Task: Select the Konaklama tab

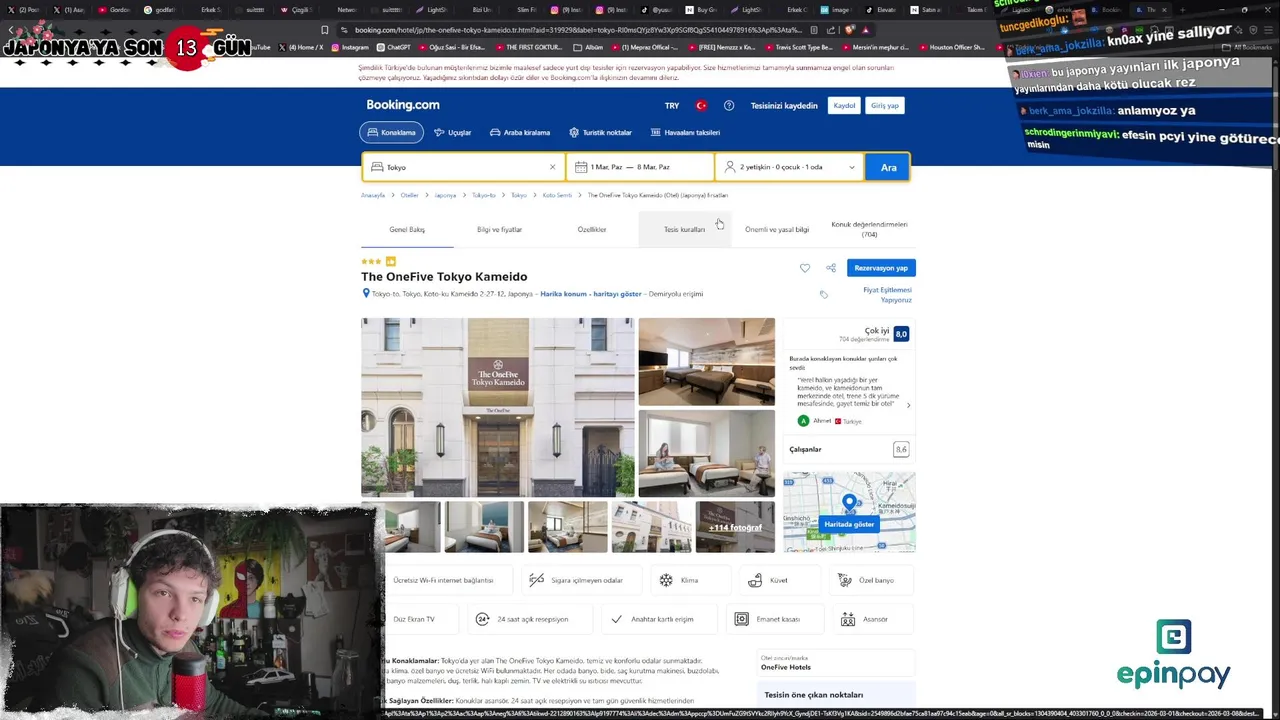Action: (391, 132)
